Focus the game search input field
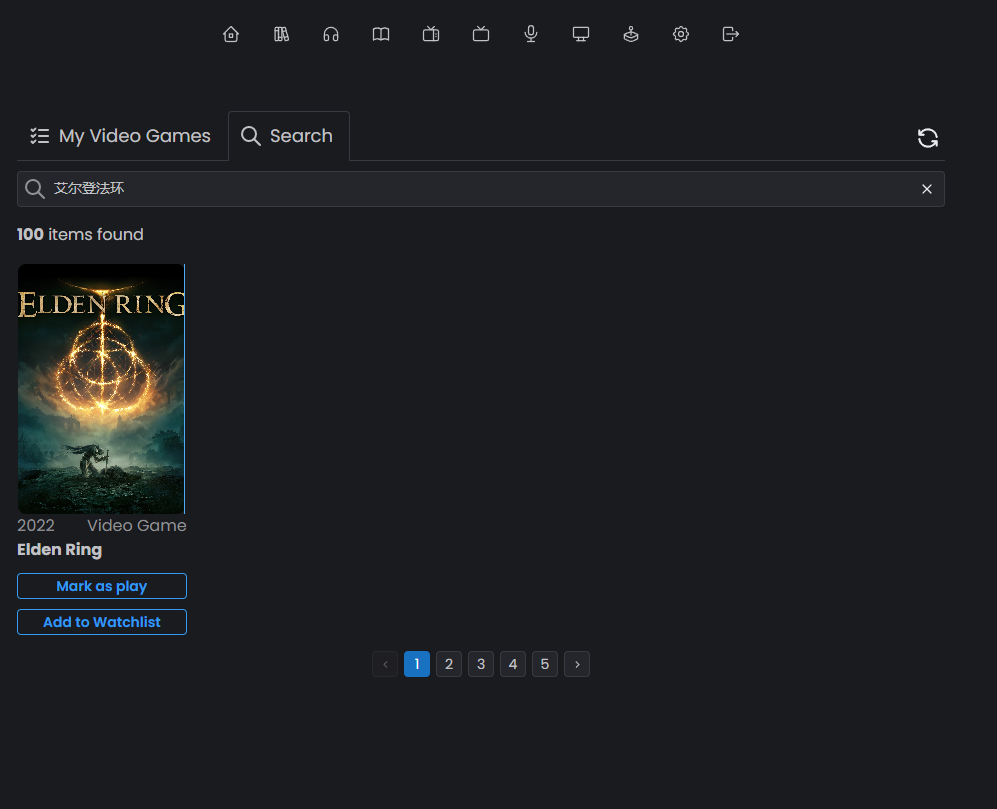The width and height of the screenshot is (997, 809). pyautogui.click(x=480, y=189)
